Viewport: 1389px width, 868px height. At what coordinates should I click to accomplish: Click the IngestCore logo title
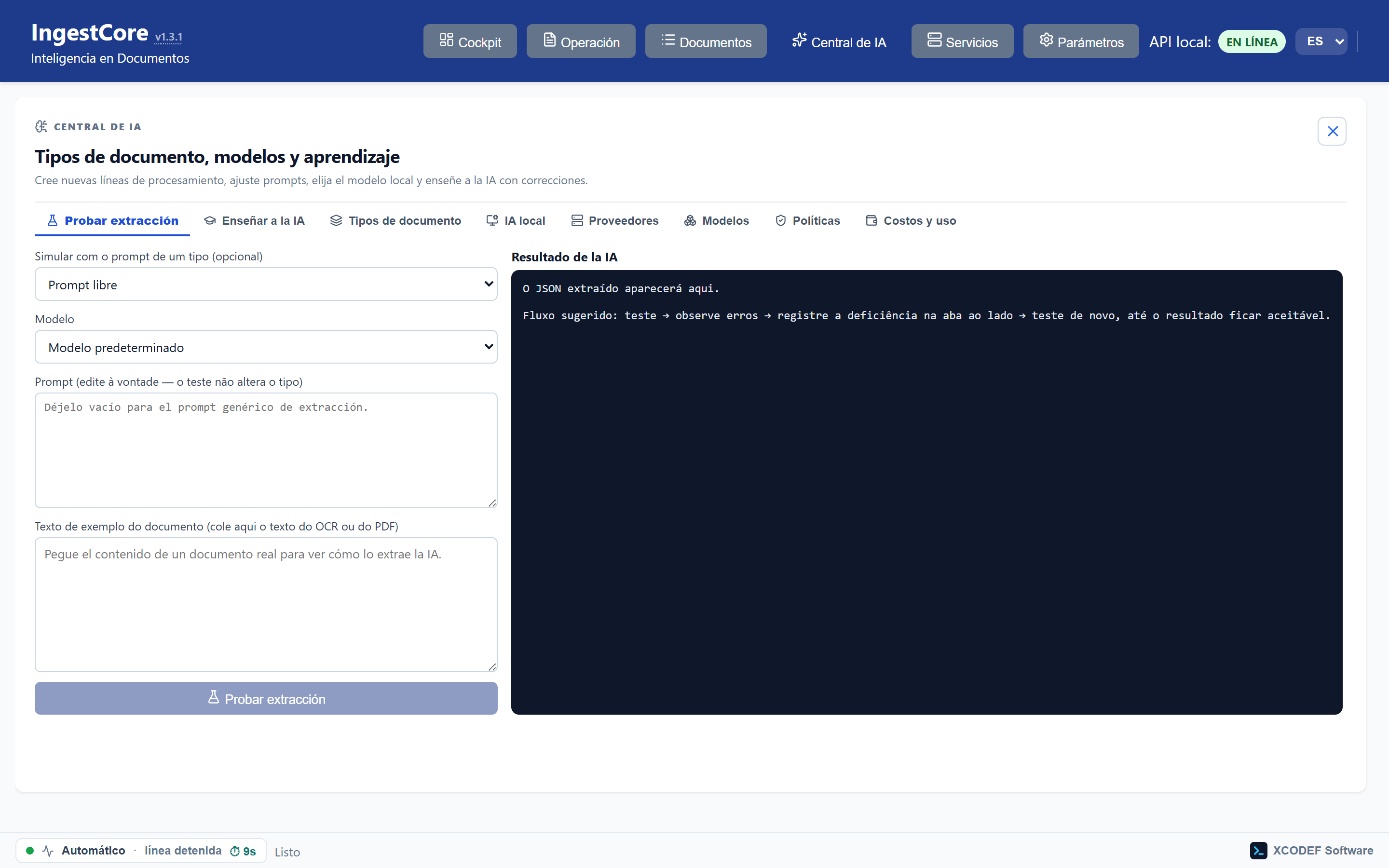90,33
